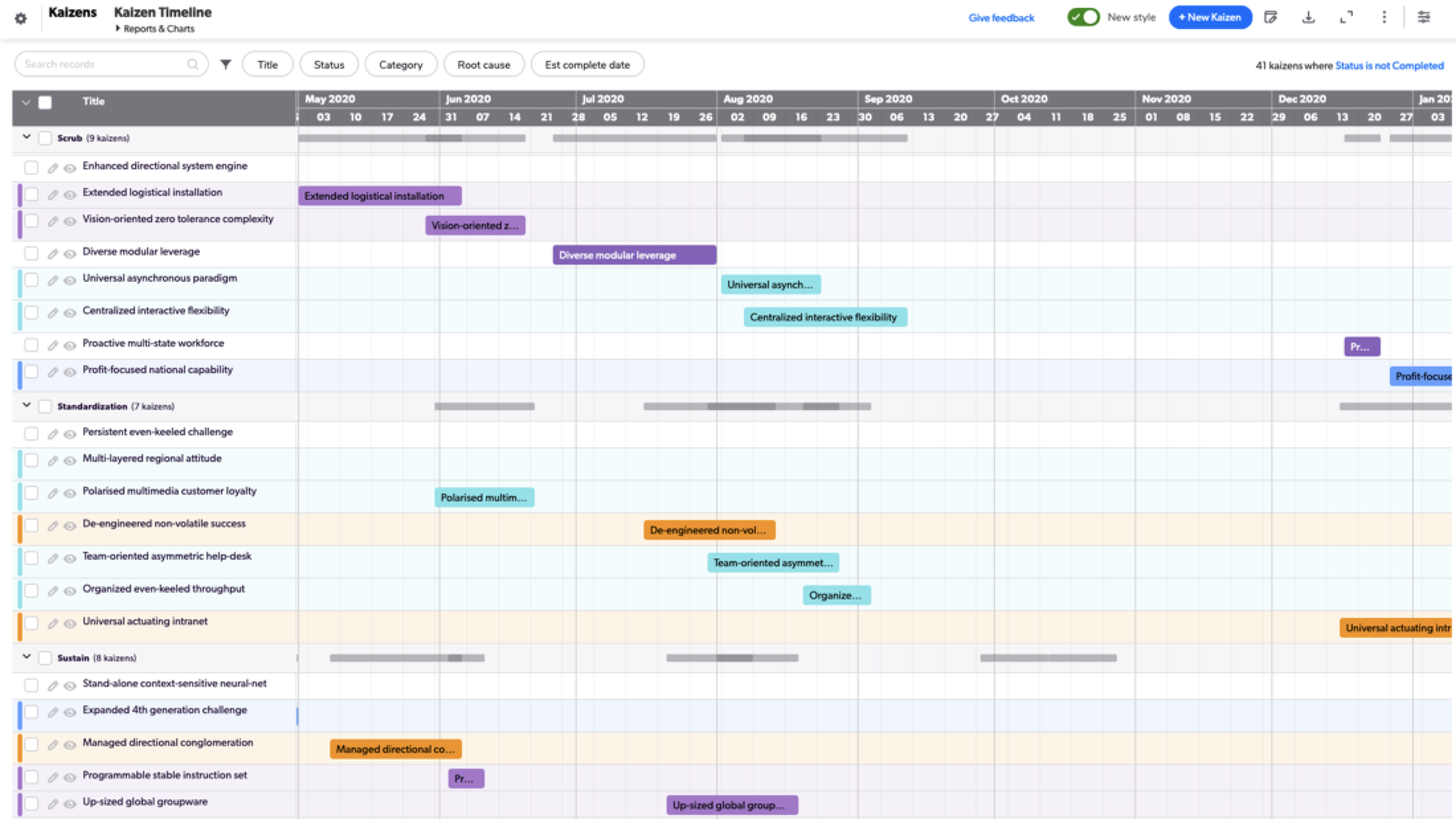Click the settings/grid icon top right
This screenshot has height=819, width=1456.
pyautogui.click(x=1425, y=17)
